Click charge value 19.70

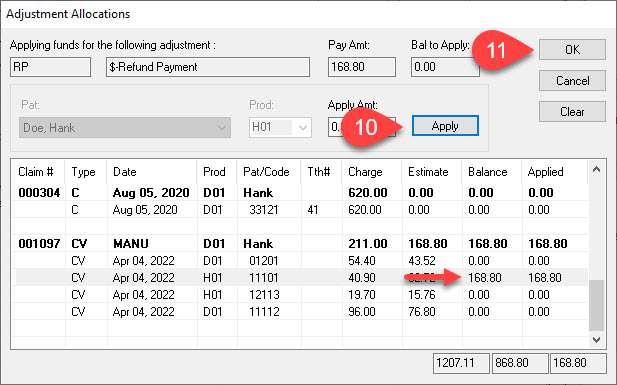click(x=362, y=294)
